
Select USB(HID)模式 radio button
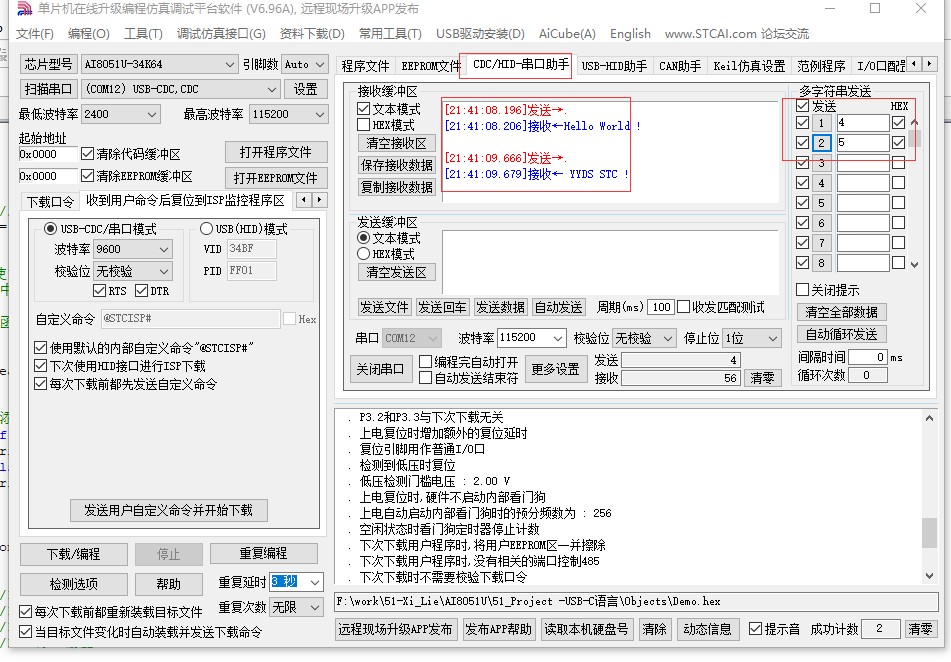pos(206,228)
